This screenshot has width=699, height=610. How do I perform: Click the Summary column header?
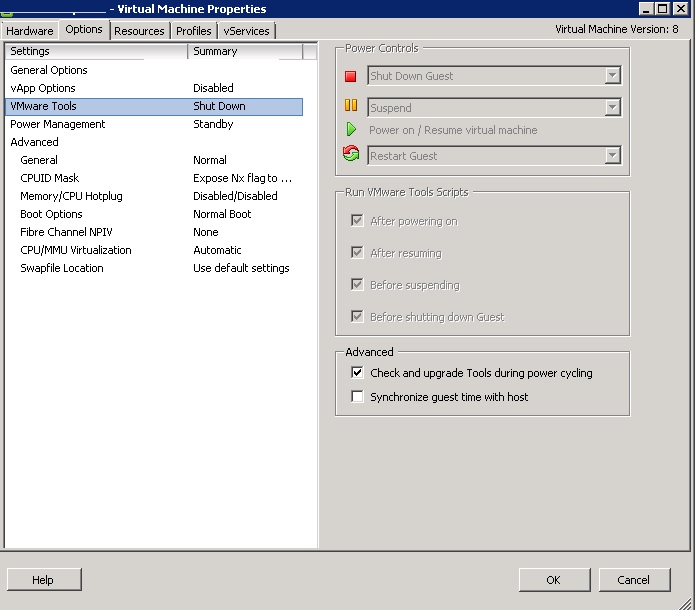click(x=245, y=51)
